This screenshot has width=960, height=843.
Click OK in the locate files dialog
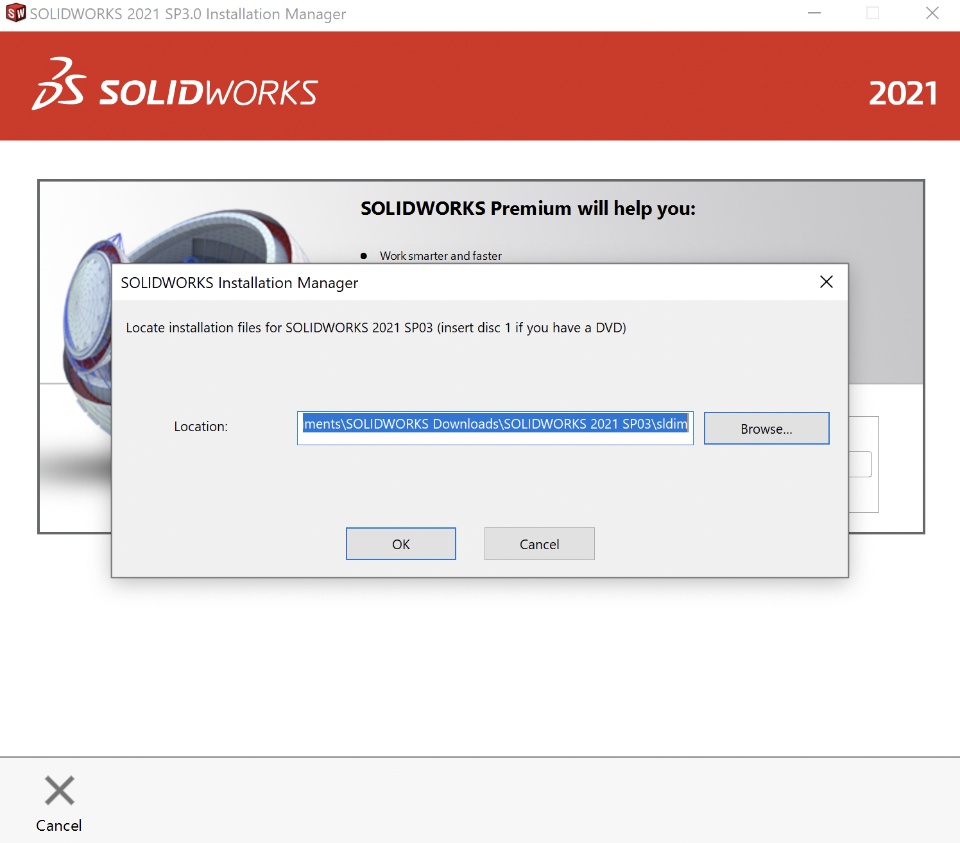(x=400, y=544)
